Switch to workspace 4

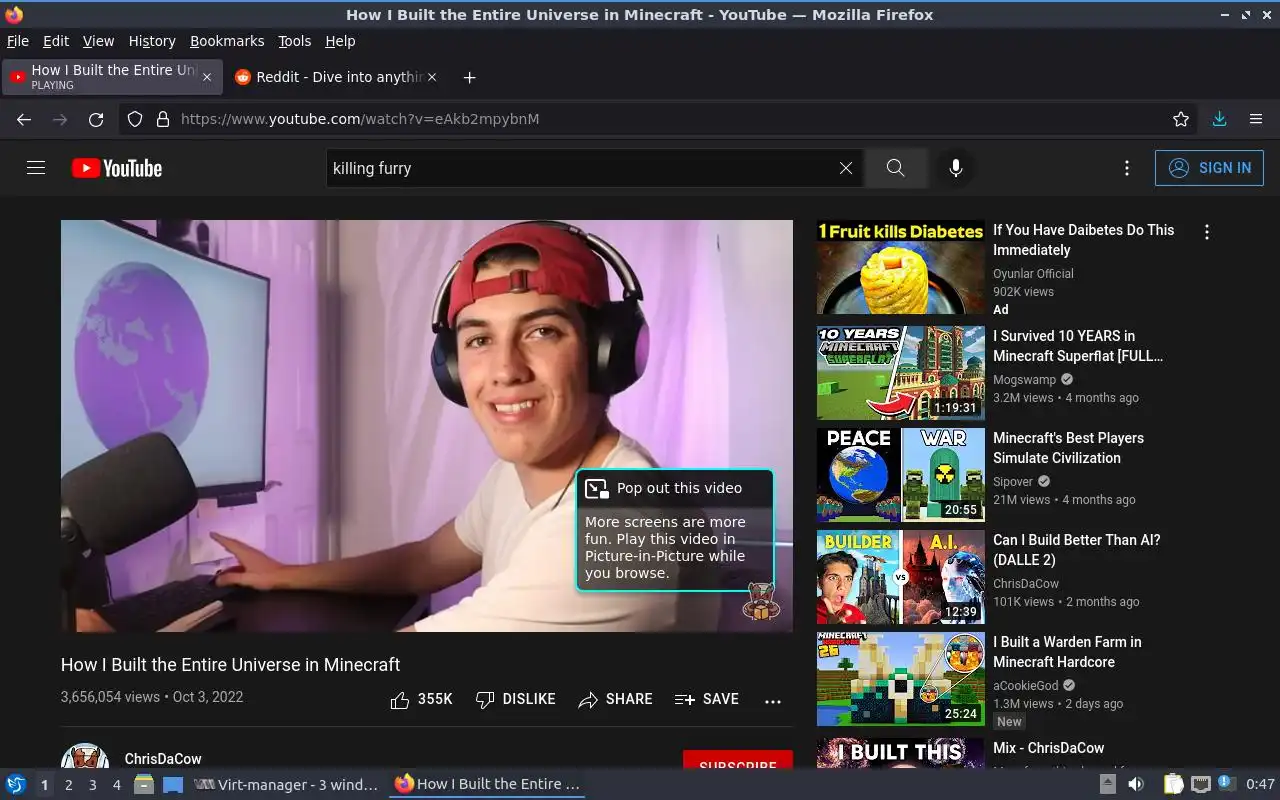coord(116,785)
